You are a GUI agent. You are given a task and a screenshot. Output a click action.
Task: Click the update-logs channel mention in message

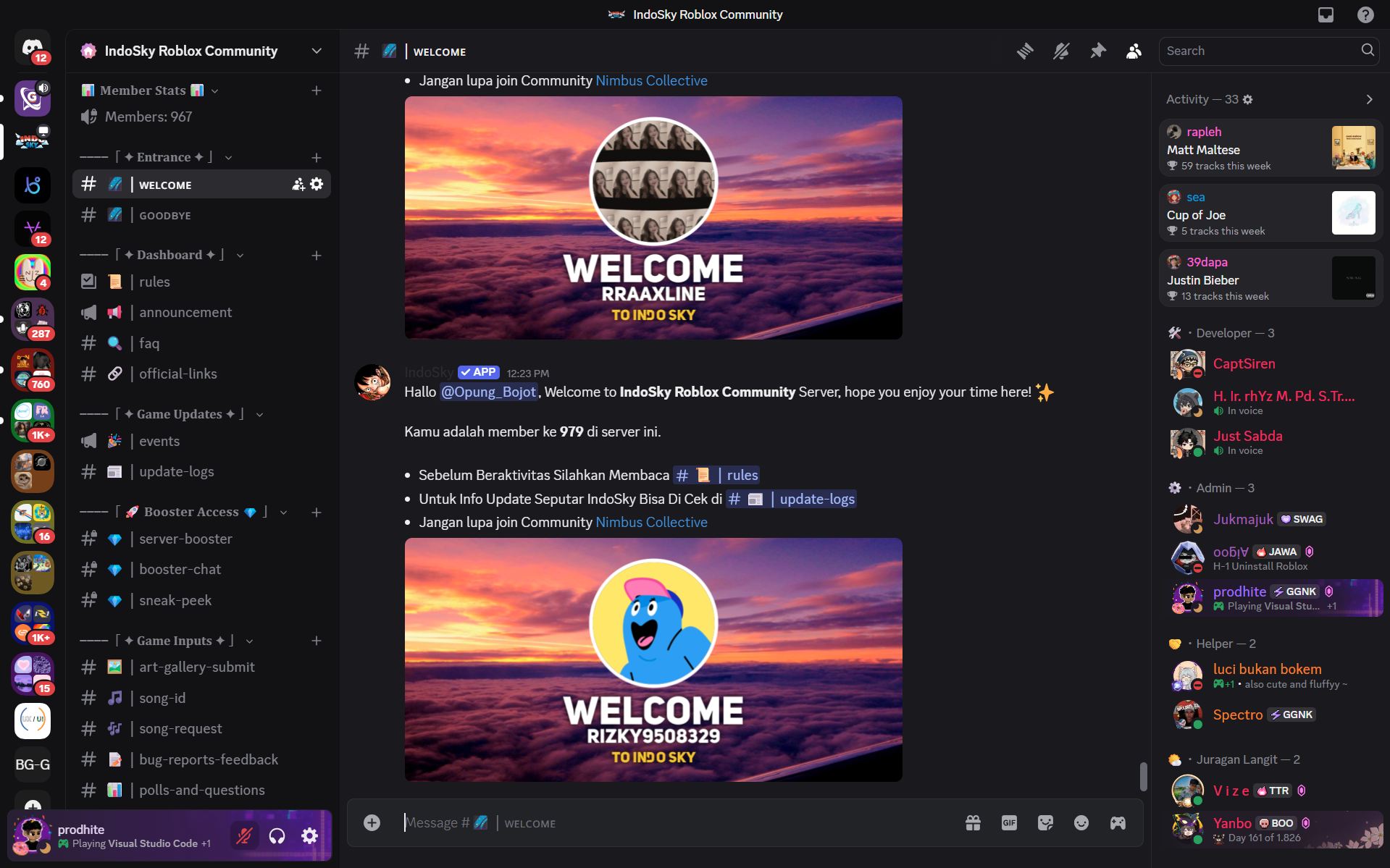(792, 499)
